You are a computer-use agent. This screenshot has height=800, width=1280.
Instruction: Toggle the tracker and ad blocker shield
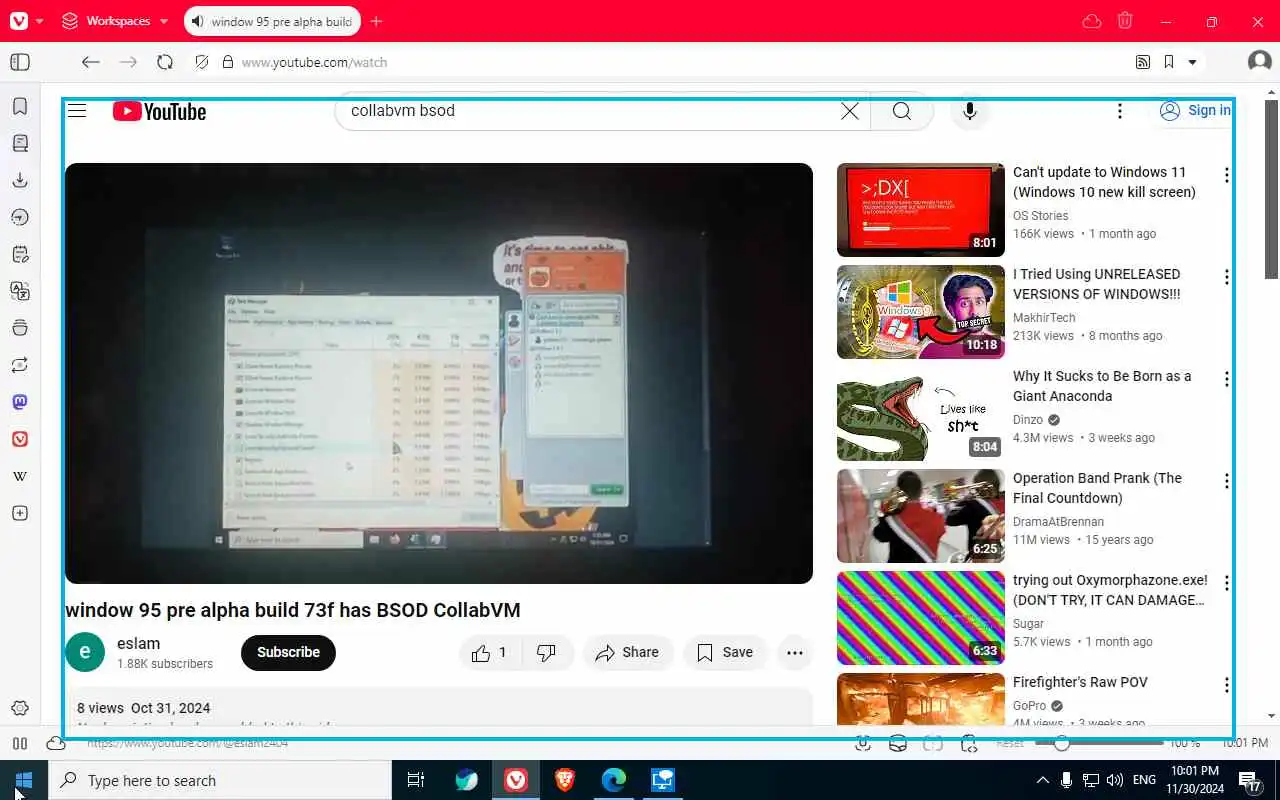coord(202,62)
